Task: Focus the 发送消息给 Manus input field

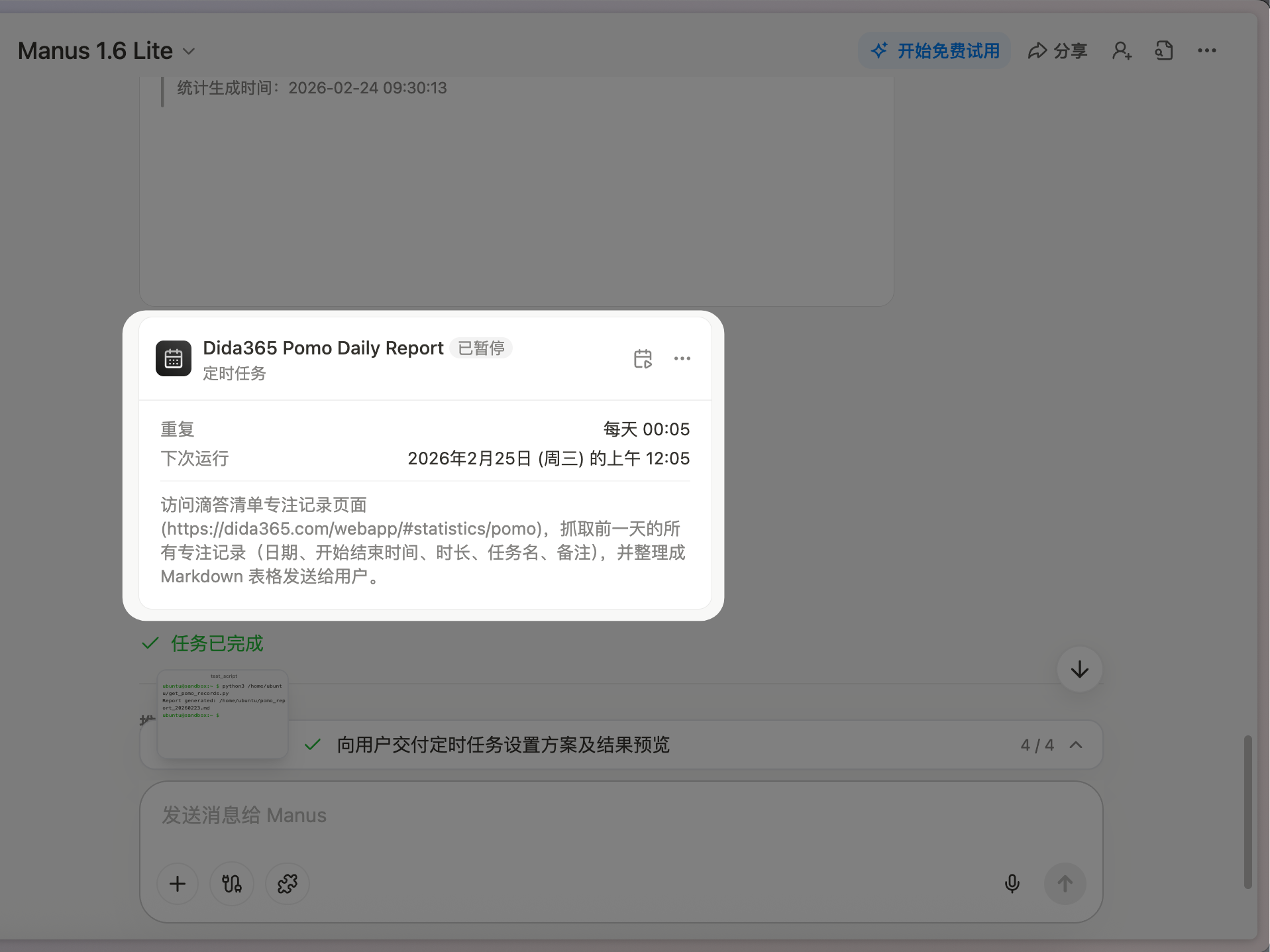Action: point(621,816)
